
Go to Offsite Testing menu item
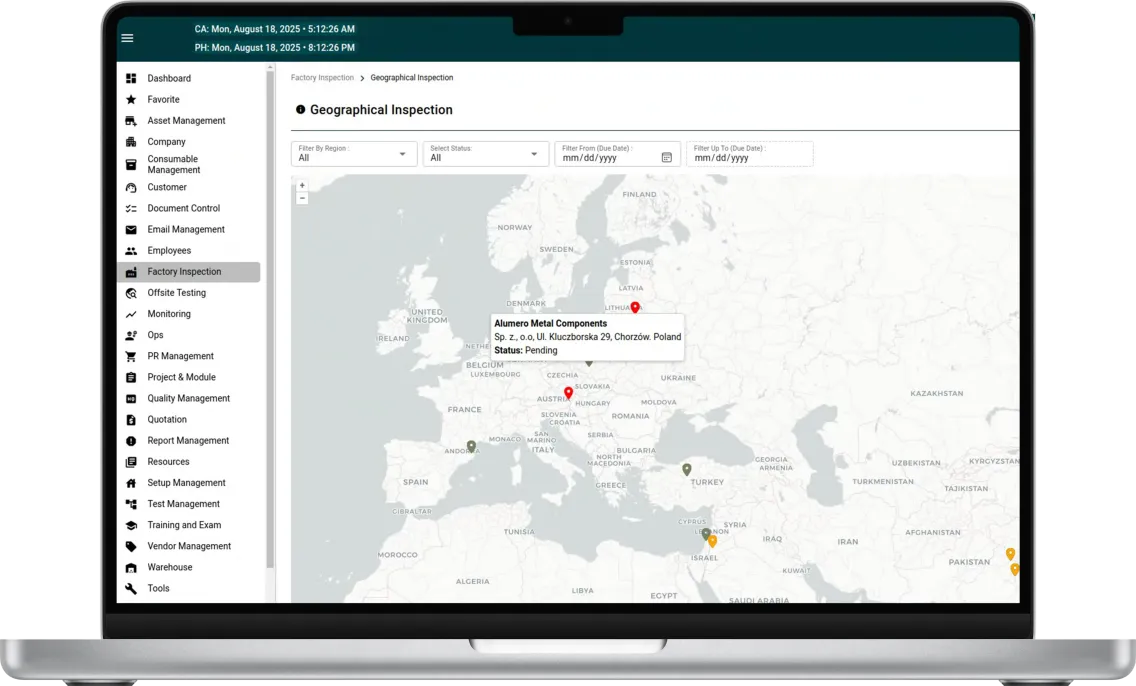[x=176, y=293]
